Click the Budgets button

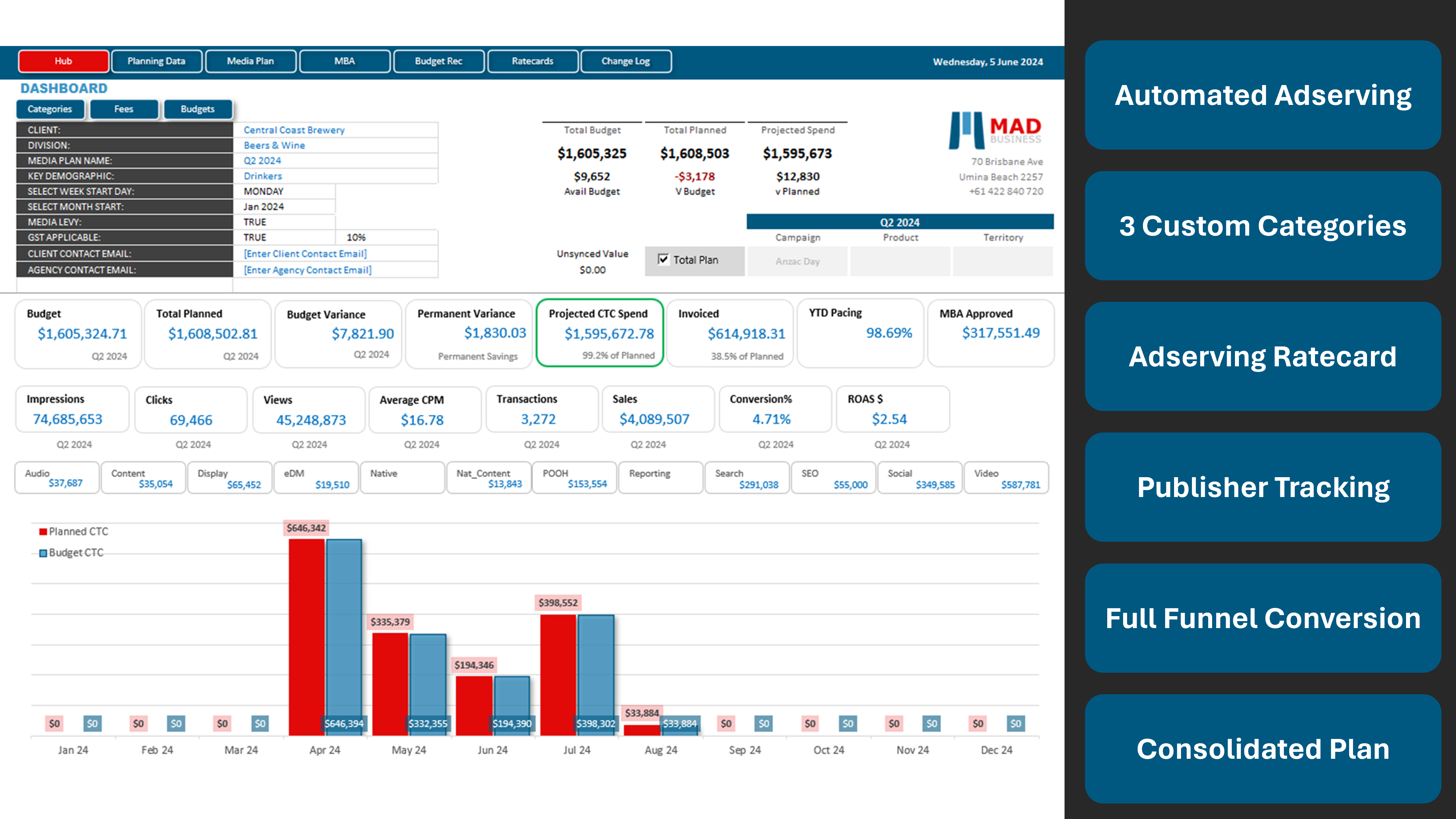coord(197,109)
